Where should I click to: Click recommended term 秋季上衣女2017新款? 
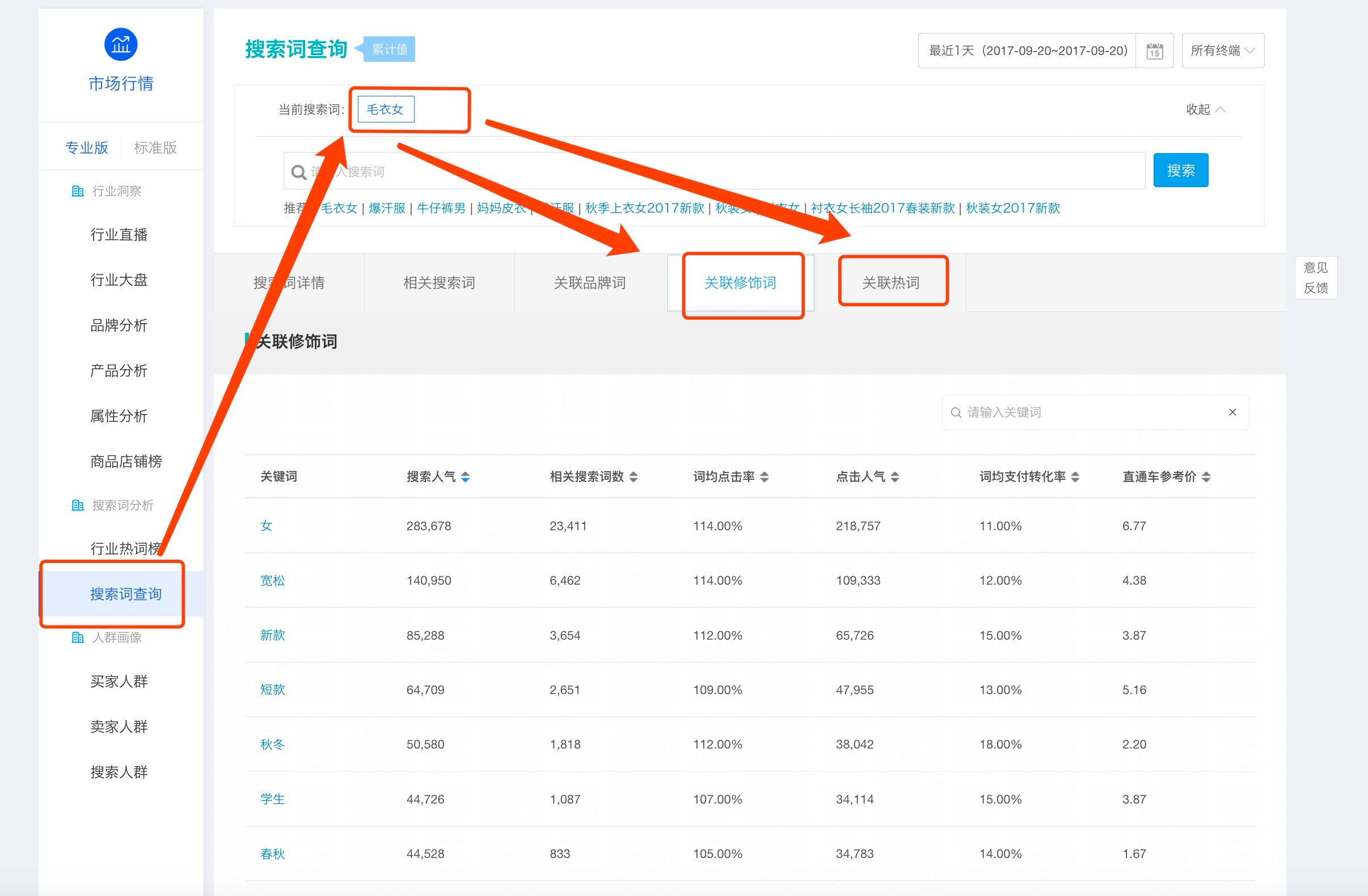(644, 208)
